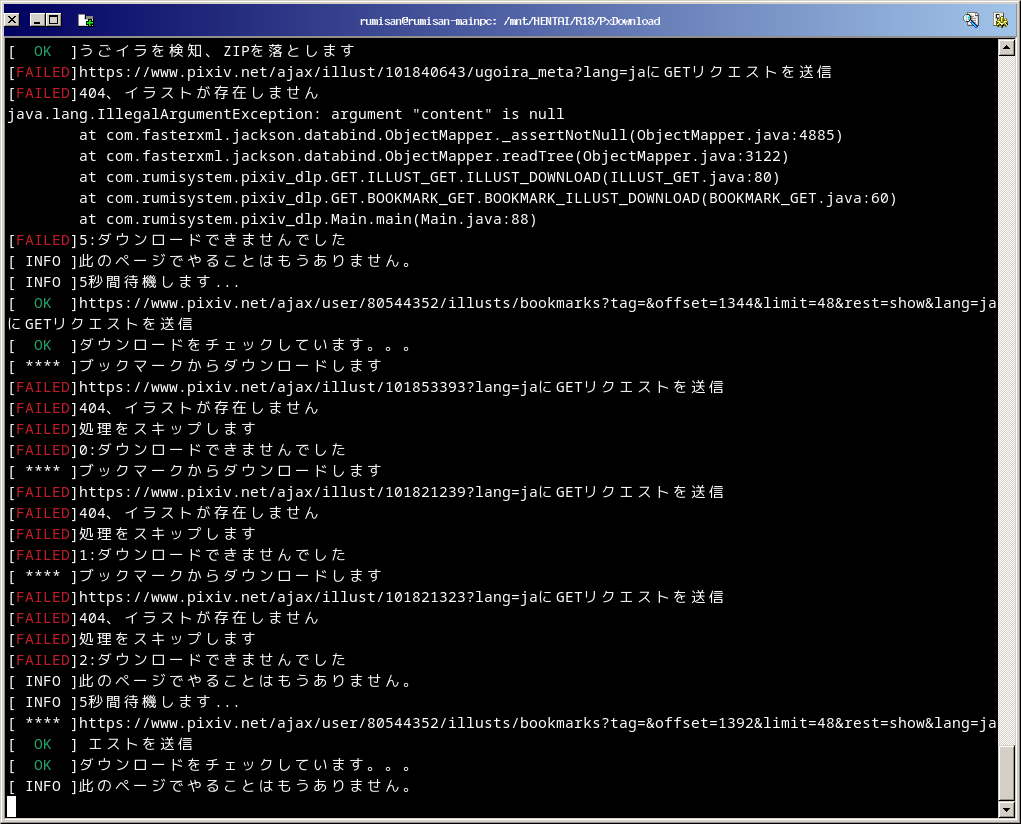
Task: Click the vertical scrollbar thumb
Action: tap(1006, 773)
